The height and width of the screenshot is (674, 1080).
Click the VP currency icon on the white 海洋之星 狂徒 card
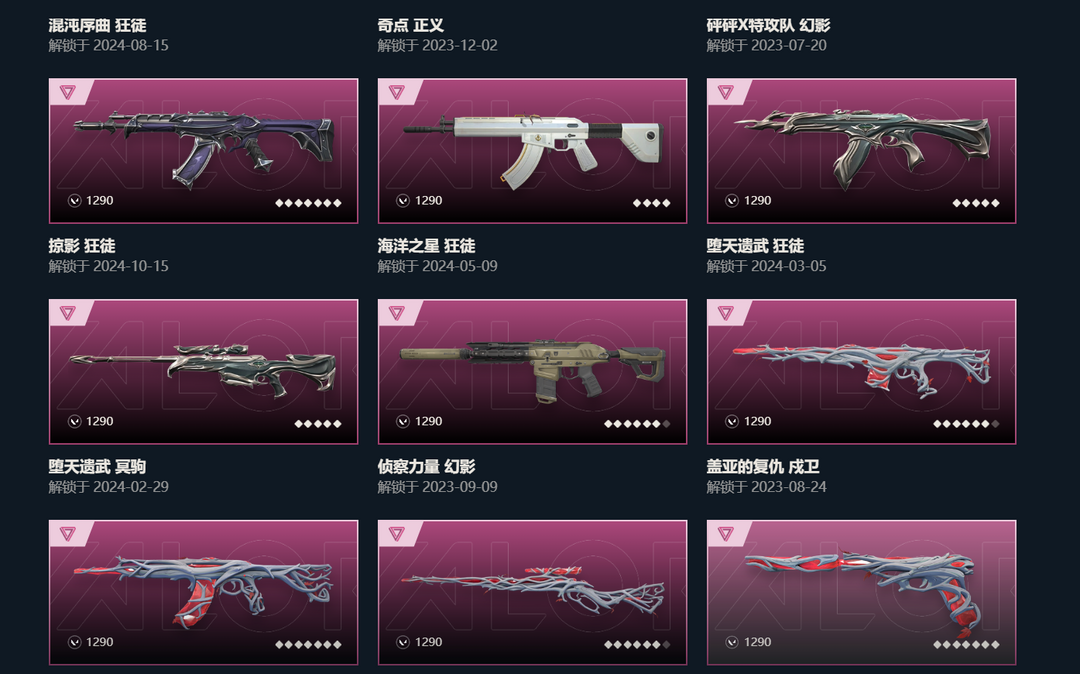click(x=403, y=200)
